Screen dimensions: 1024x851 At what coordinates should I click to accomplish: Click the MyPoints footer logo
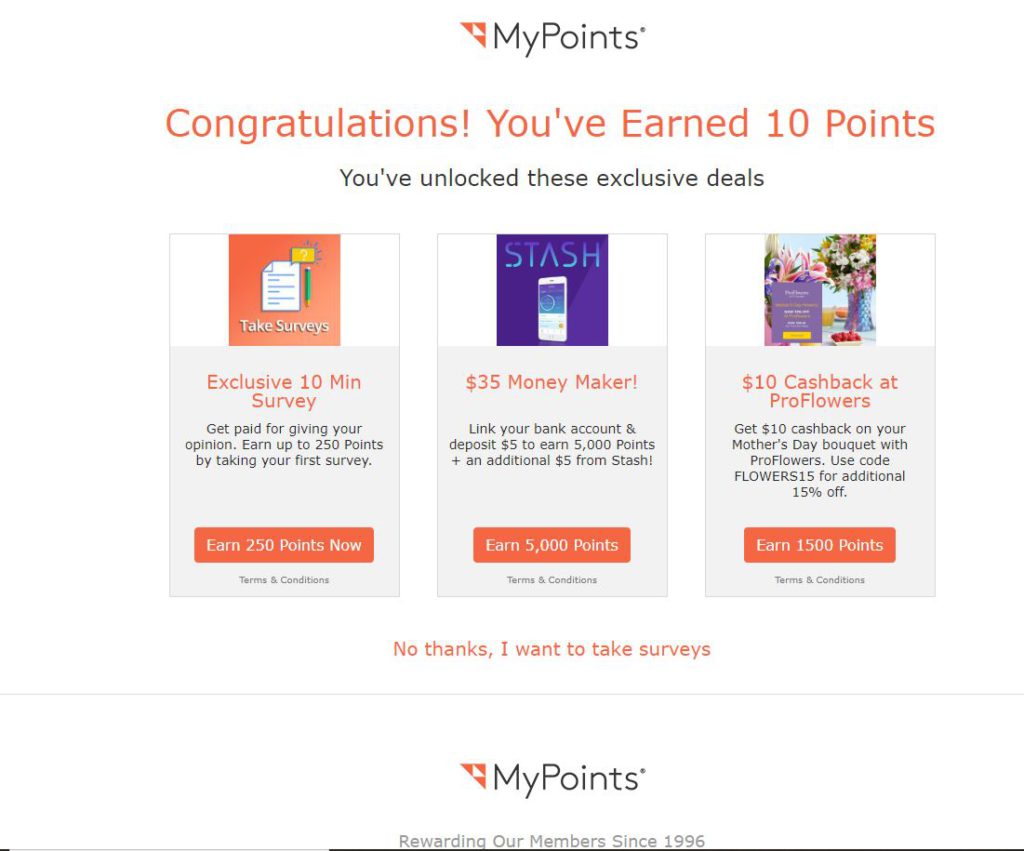[552, 779]
